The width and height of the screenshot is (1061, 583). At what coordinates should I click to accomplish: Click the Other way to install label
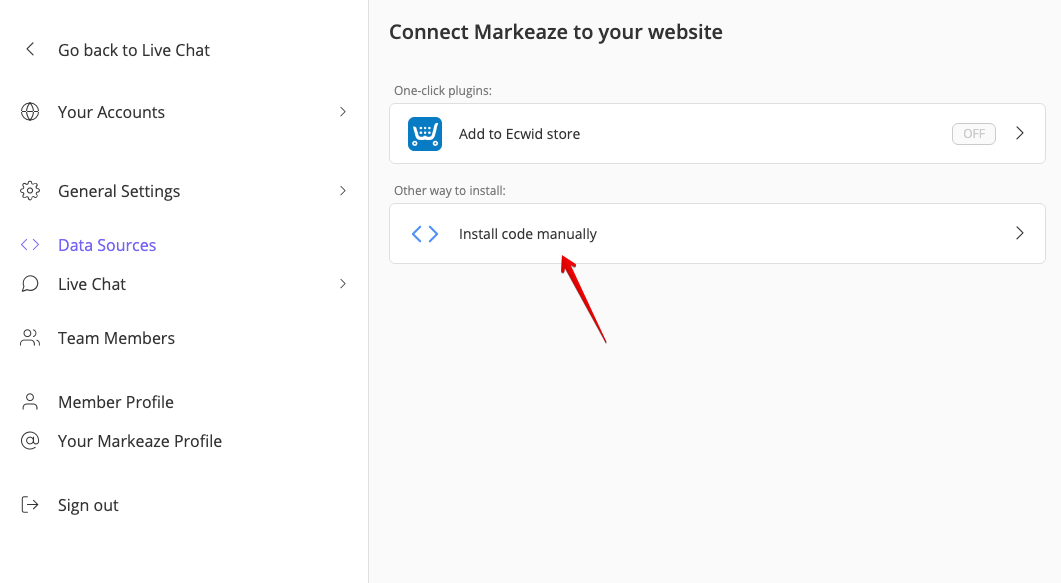(x=450, y=191)
